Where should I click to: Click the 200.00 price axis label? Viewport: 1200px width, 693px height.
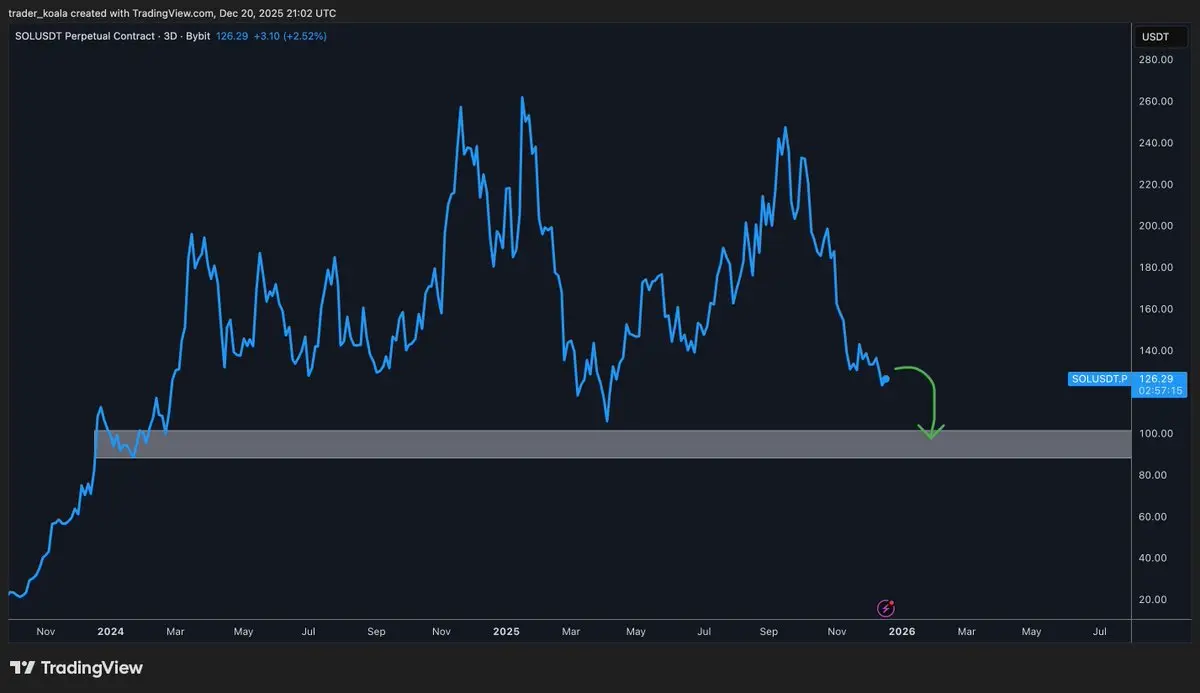1155,226
